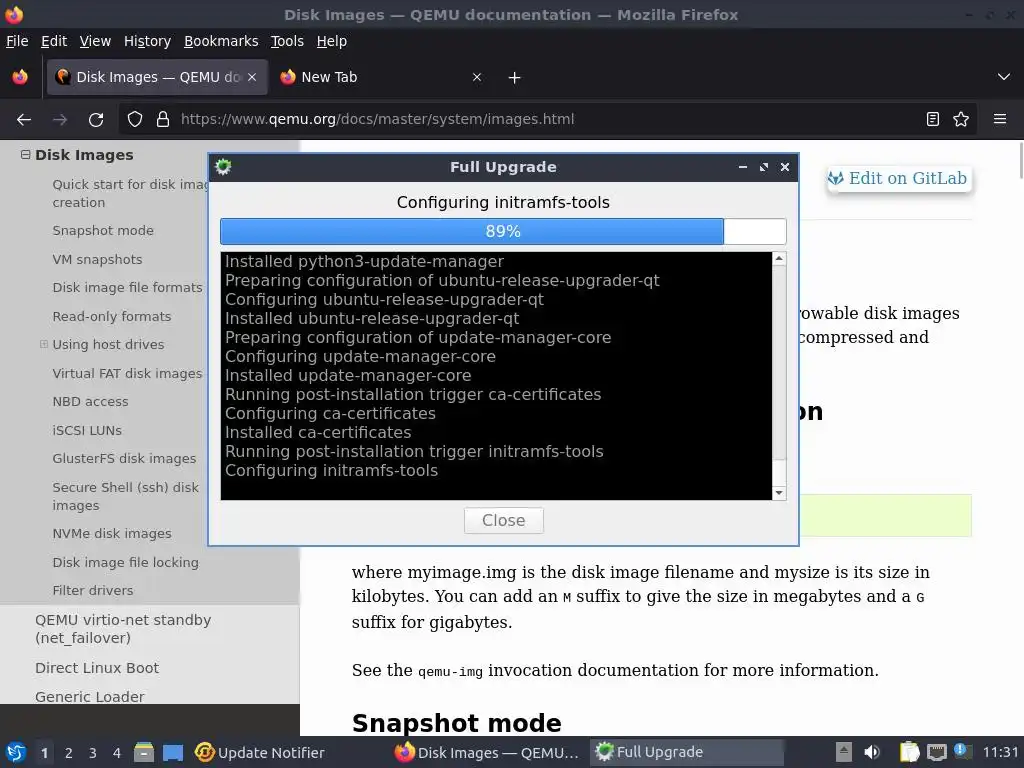Switch to virtual desktop 4
The width and height of the screenshot is (1024, 768).
(x=117, y=753)
